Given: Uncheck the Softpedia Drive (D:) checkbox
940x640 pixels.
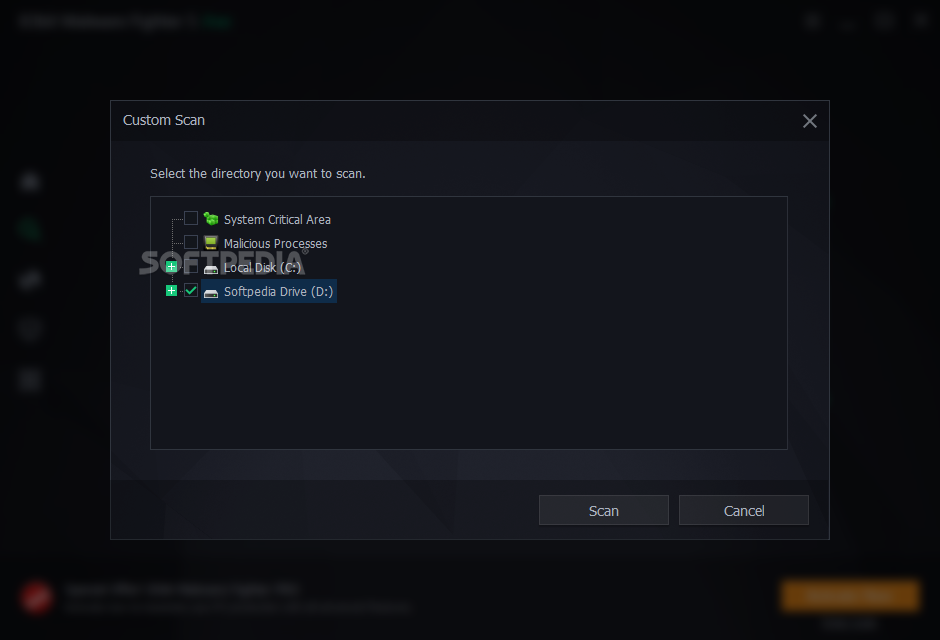Looking at the screenshot, I should (191, 291).
